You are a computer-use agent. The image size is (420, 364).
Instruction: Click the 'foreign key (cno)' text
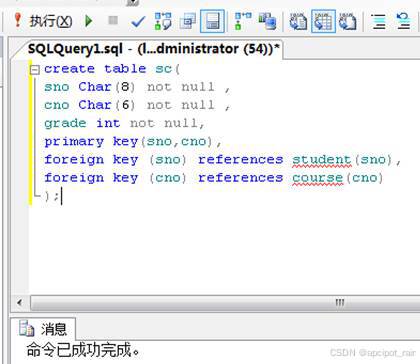pyautogui.click(x=115, y=178)
